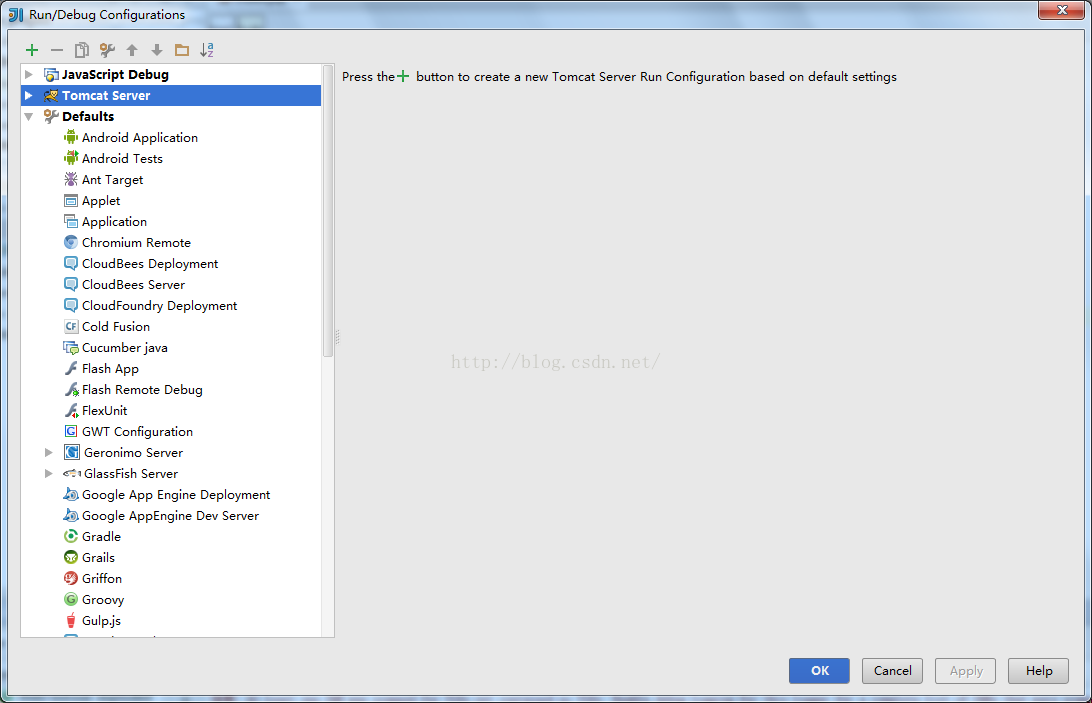Image resolution: width=1092 pixels, height=703 pixels.
Task: Remove configuration with minus icon
Action: tap(57, 50)
